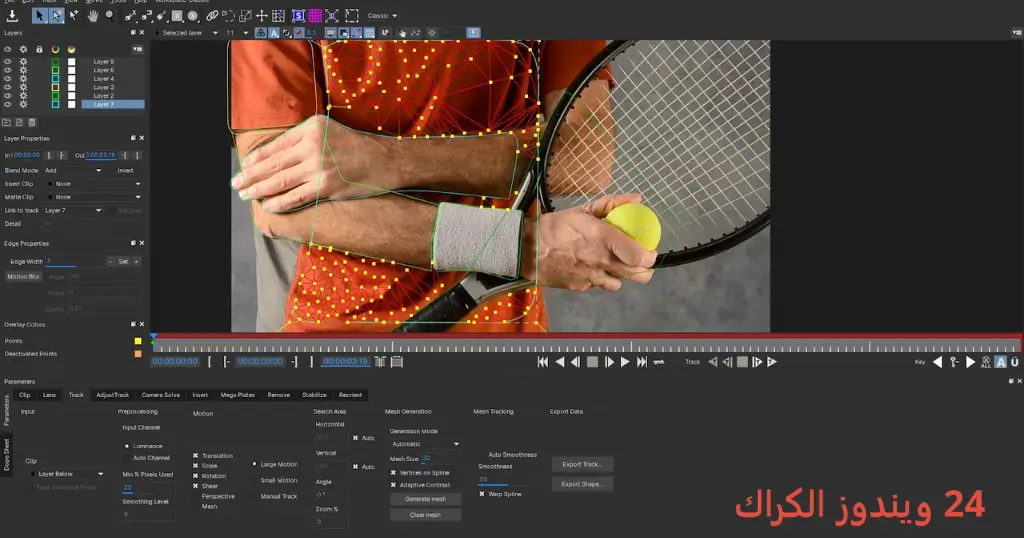This screenshot has height=538, width=1024.
Task: Click the Clear mesh button
Action: (426, 515)
